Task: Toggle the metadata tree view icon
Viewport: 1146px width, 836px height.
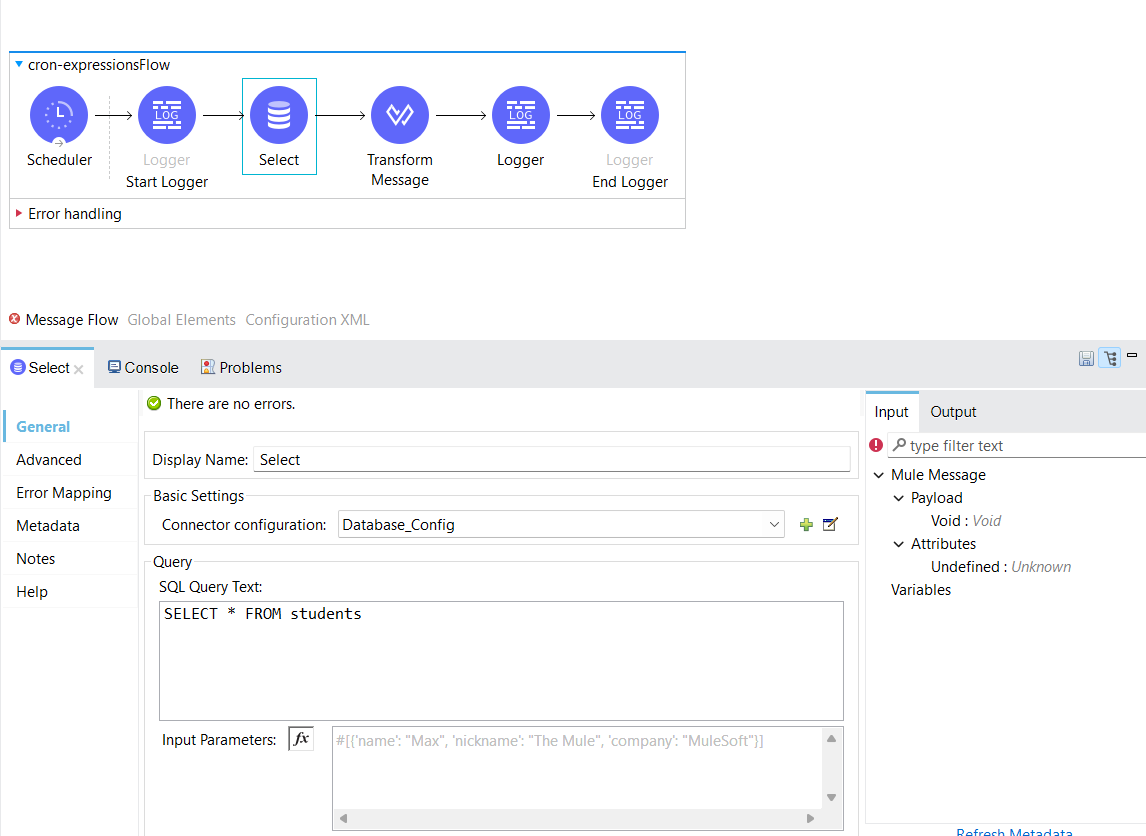Action: (x=1109, y=358)
